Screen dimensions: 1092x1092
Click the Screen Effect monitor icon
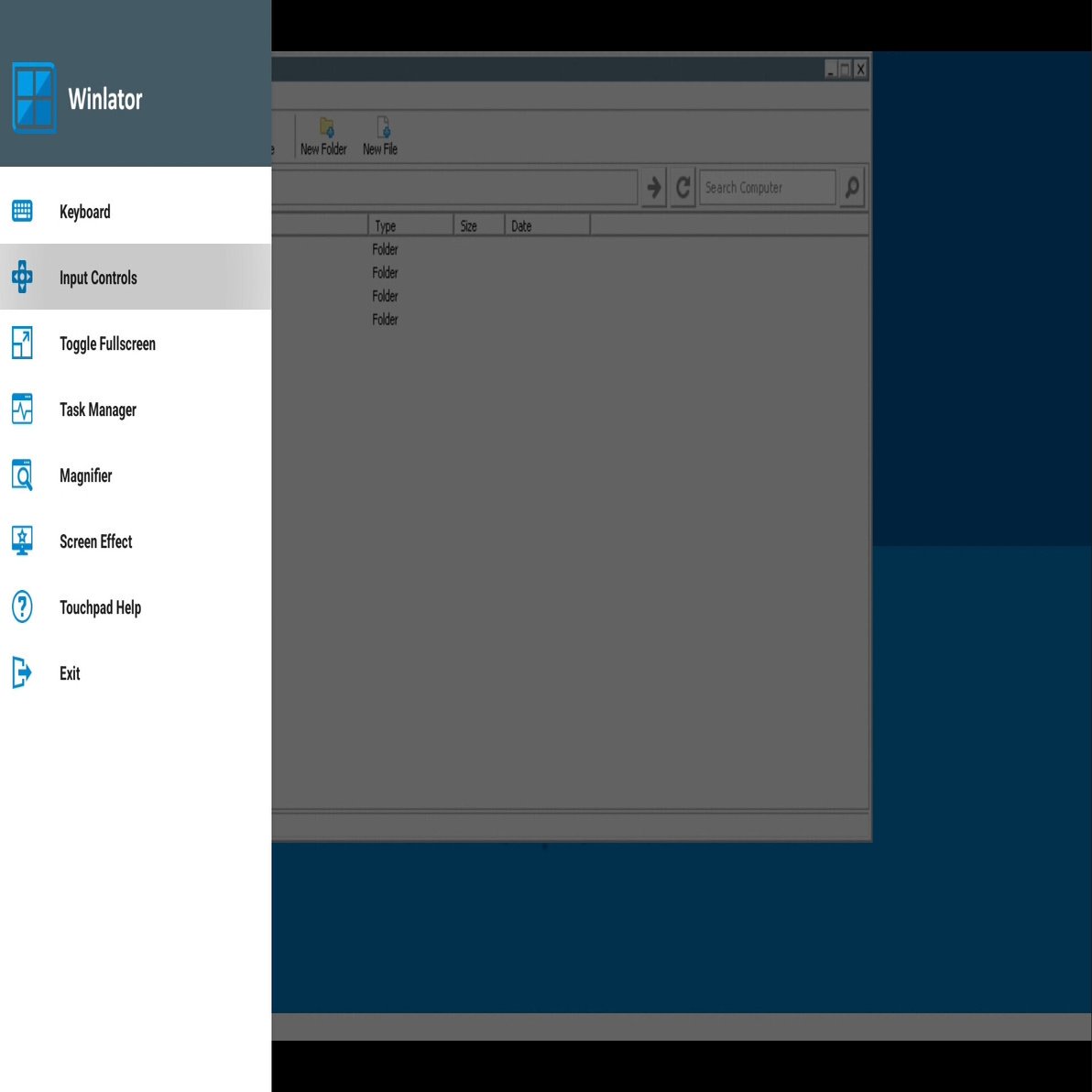(22, 541)
